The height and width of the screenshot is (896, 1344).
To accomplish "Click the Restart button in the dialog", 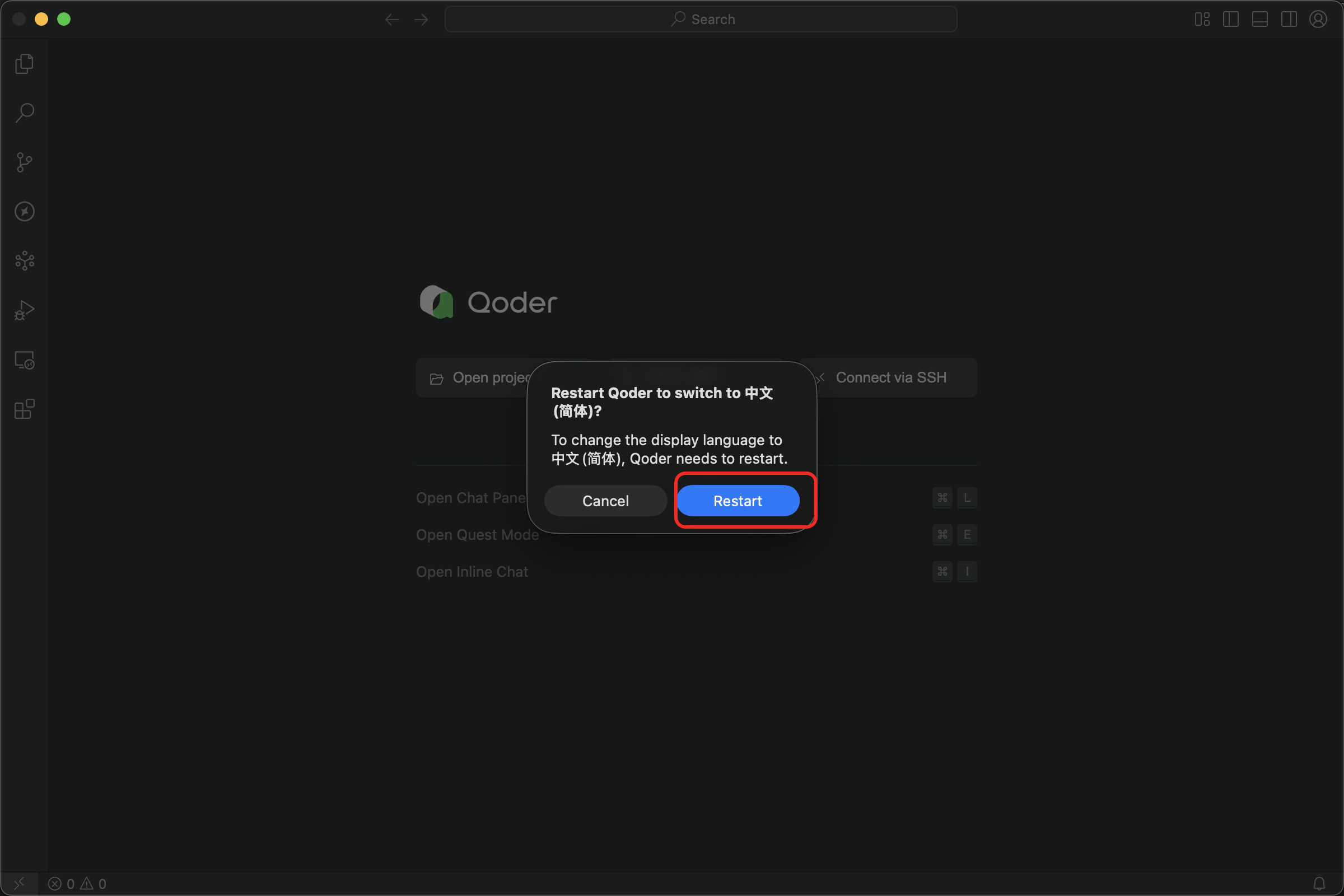I will point(738,501).
